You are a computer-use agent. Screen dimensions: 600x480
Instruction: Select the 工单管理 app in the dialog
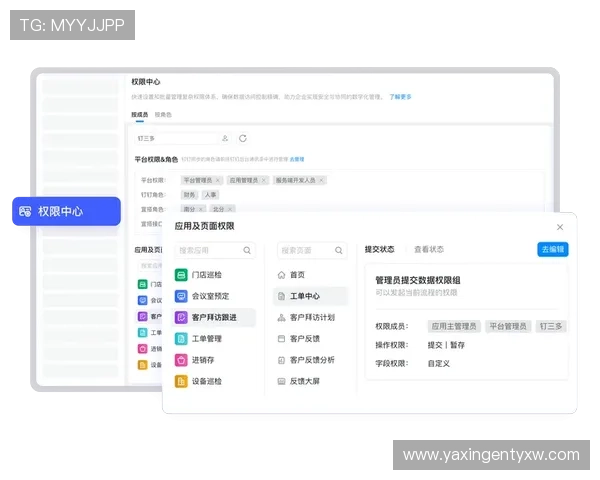pyautogui.click(x=214, y=339)
